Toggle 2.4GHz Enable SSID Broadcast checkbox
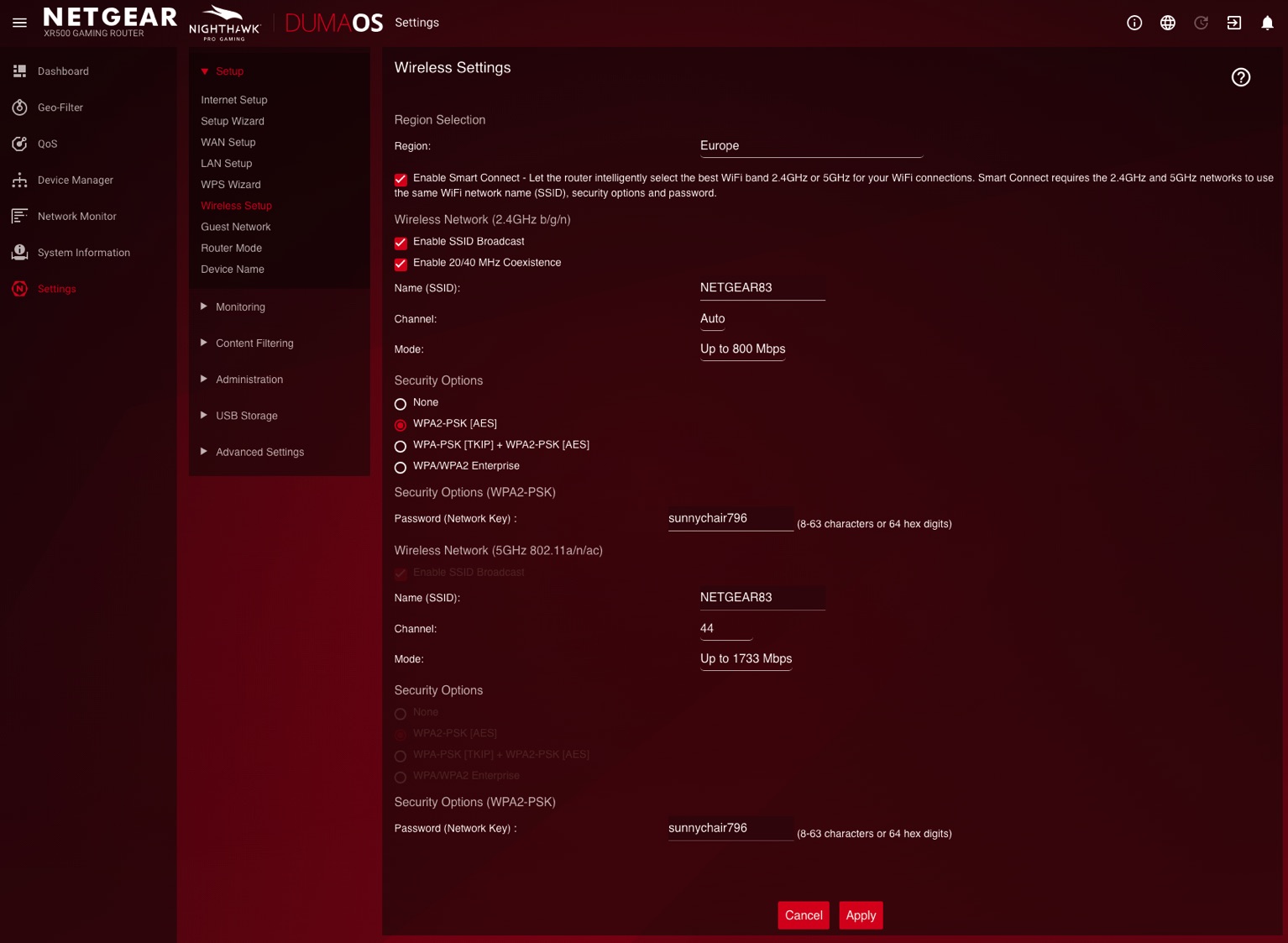 (401, 243)
